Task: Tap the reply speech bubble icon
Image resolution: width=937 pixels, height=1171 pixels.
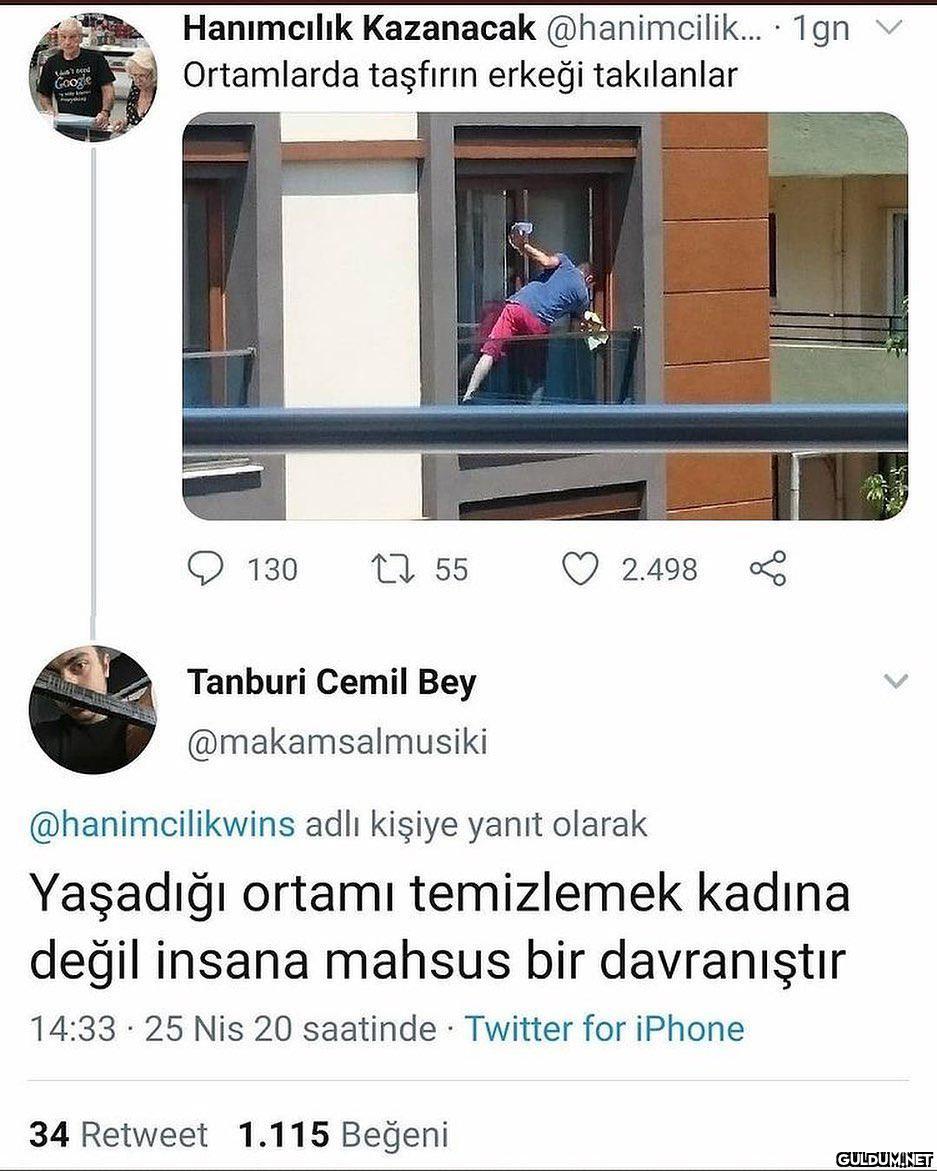Action: coord(205,569)
